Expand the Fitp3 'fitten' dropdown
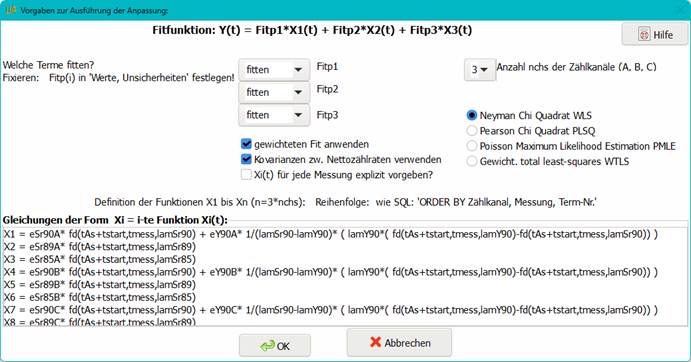 coord(274,115)
